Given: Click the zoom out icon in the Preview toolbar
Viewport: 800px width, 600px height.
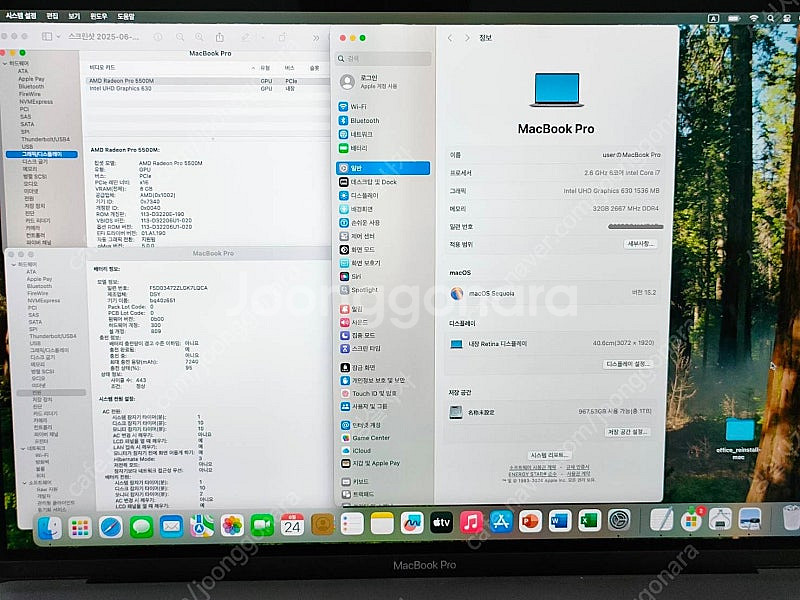Looking at the screenshot, I should pos(180,37).
